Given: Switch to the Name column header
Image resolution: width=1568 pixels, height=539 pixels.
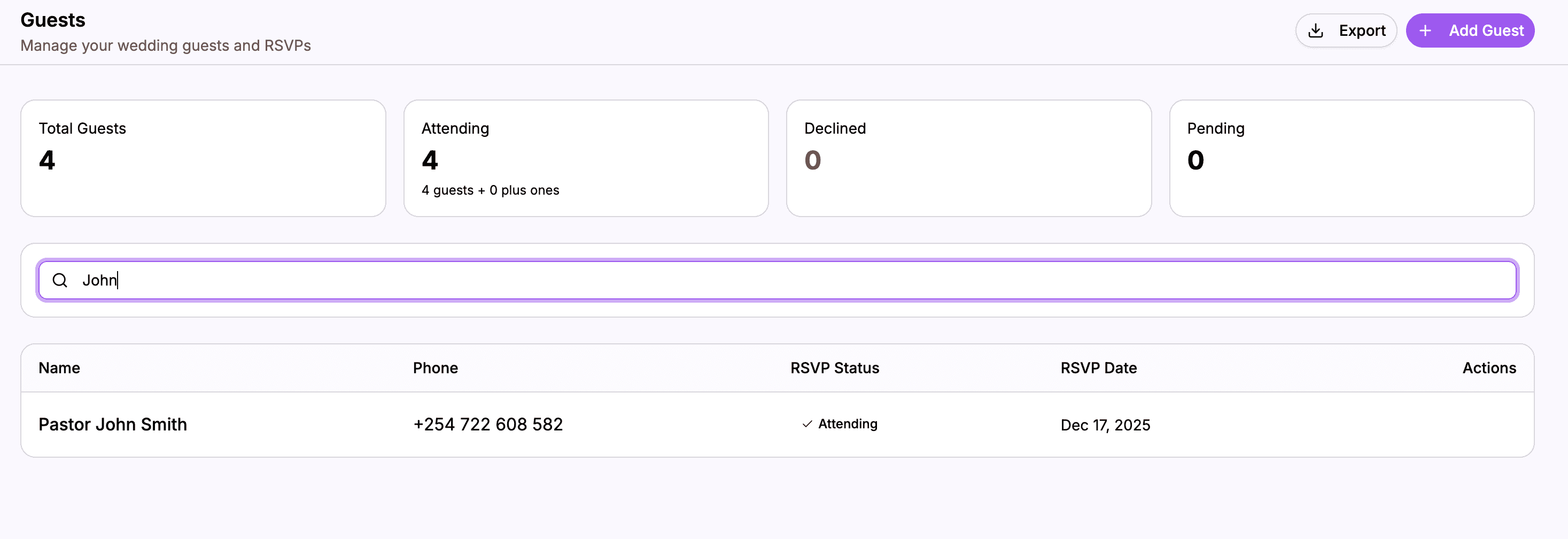Looking at the screenshot, I should [x=59, y=368].
